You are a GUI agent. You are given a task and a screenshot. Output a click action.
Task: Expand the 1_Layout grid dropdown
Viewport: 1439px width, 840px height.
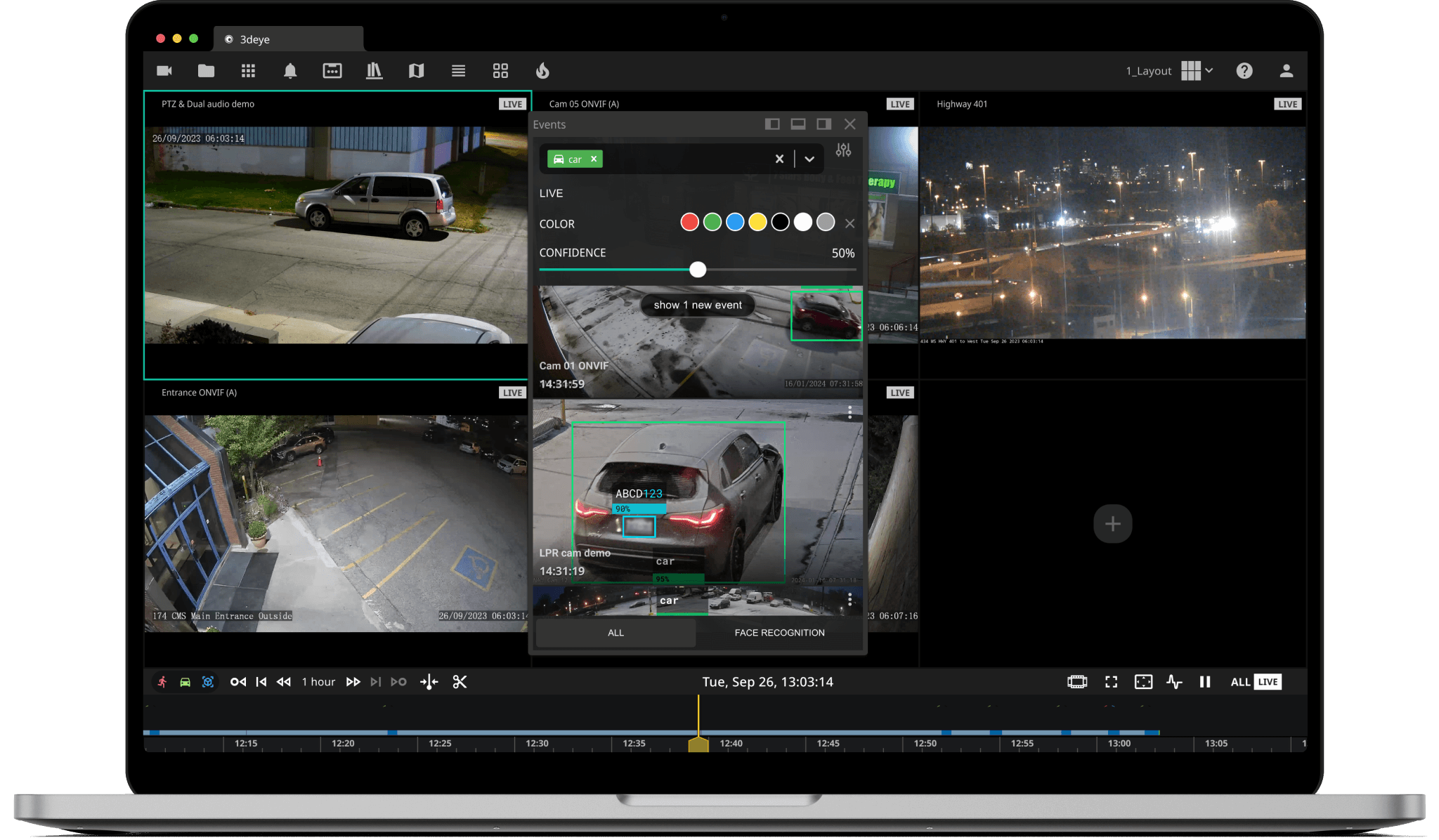point(1197,70)
